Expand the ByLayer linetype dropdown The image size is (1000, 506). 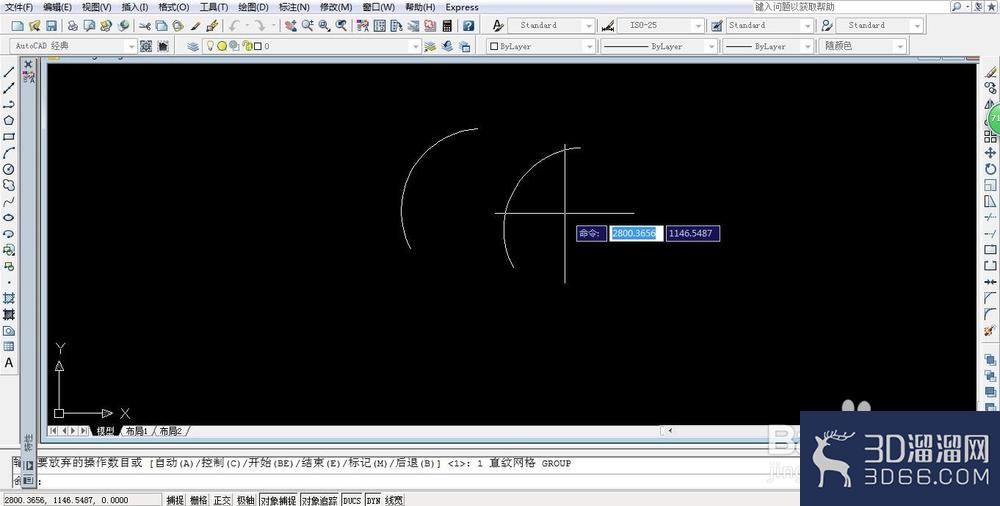tap(660, 47)
